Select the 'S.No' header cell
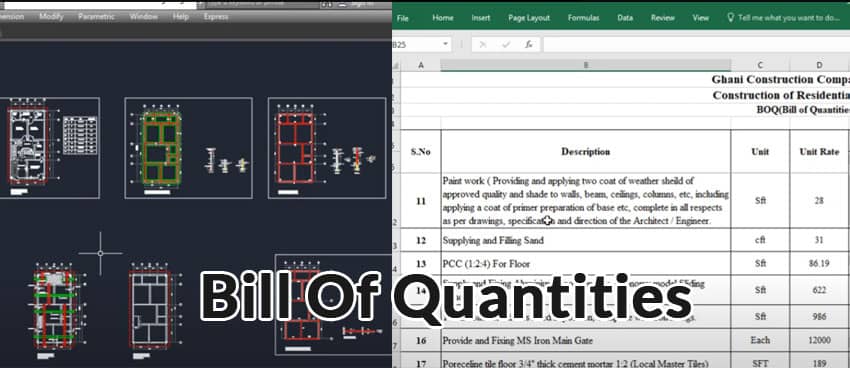850x368 pixels. tap(421, 151)
